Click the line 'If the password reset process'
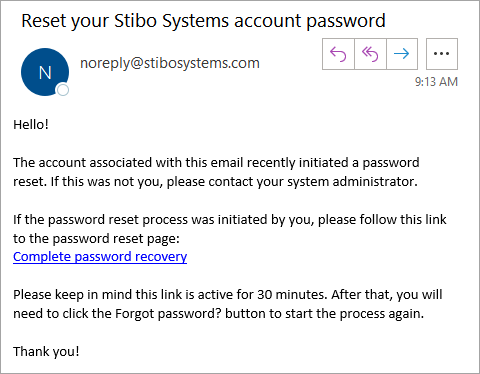 (x=230, y=220)
